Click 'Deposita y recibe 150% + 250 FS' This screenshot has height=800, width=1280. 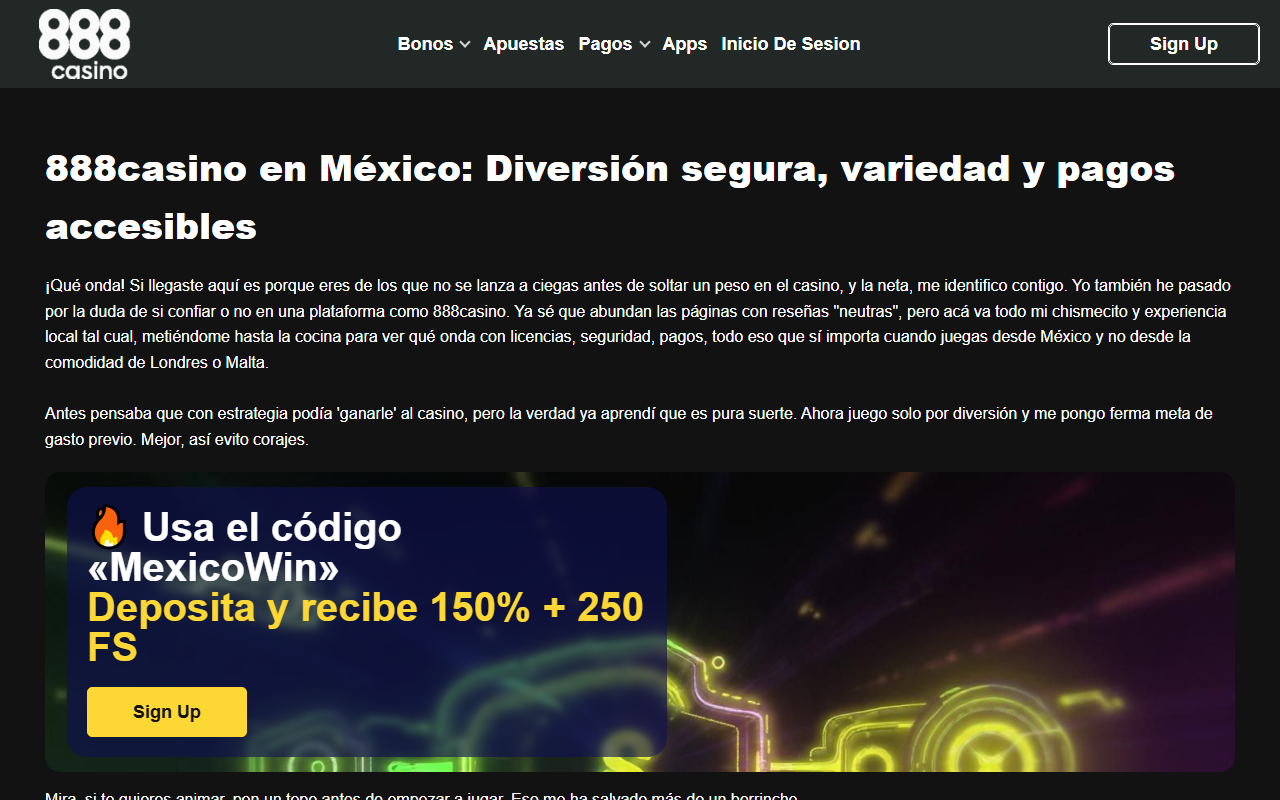coord(365,627)
